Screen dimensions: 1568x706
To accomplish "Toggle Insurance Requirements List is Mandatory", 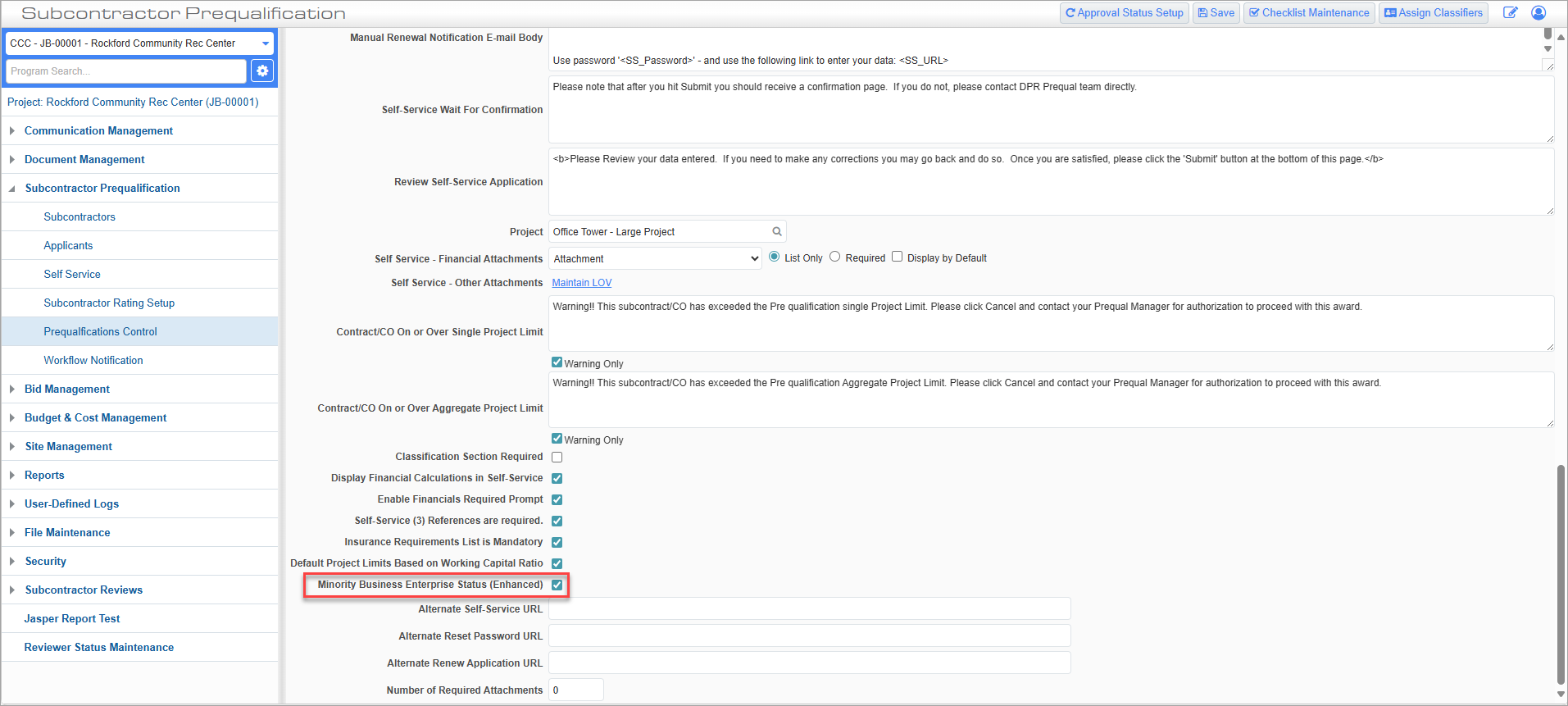I will [x=557, y=543].
